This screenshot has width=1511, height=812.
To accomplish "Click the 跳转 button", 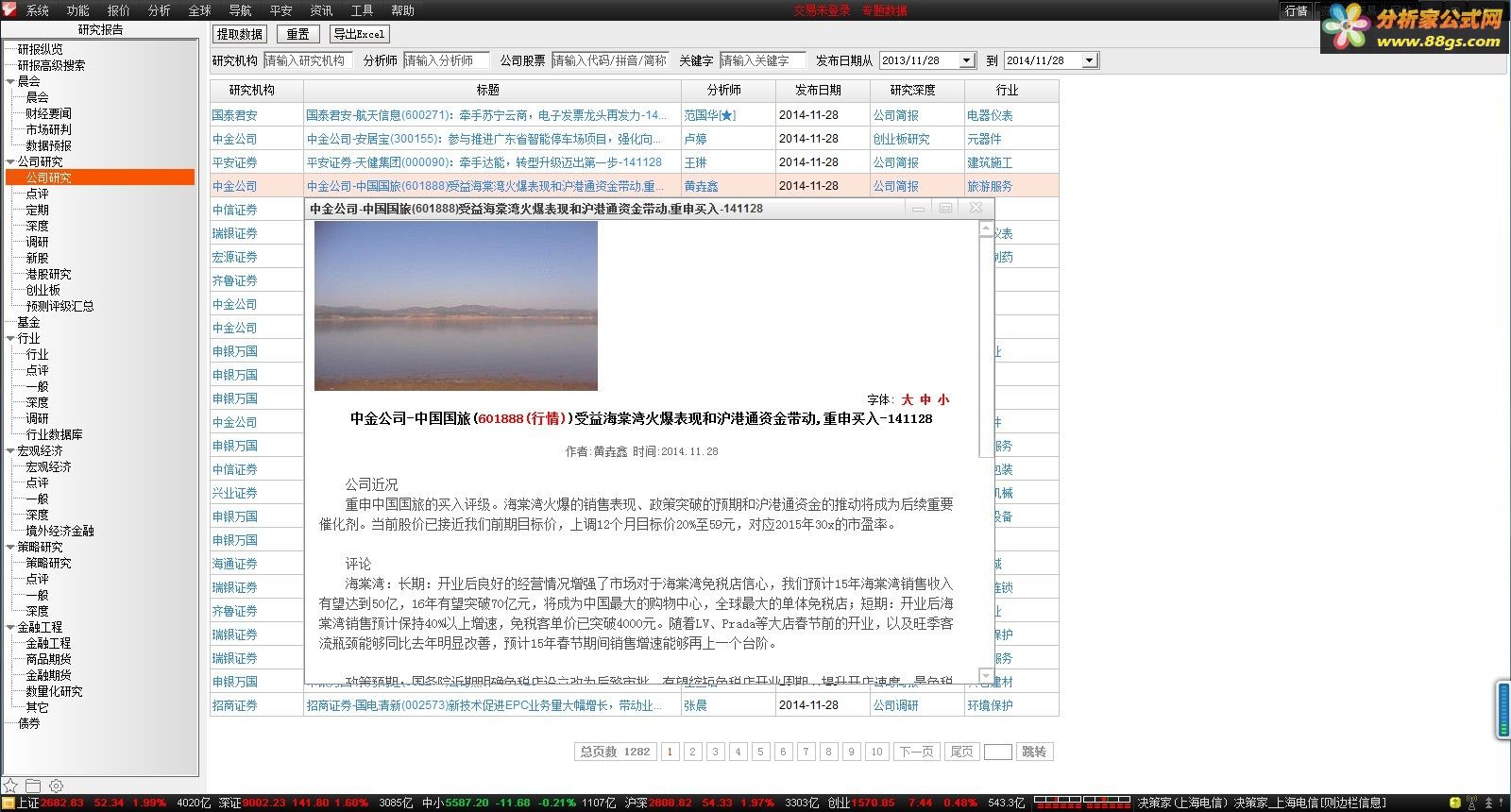I will 1034,752.
